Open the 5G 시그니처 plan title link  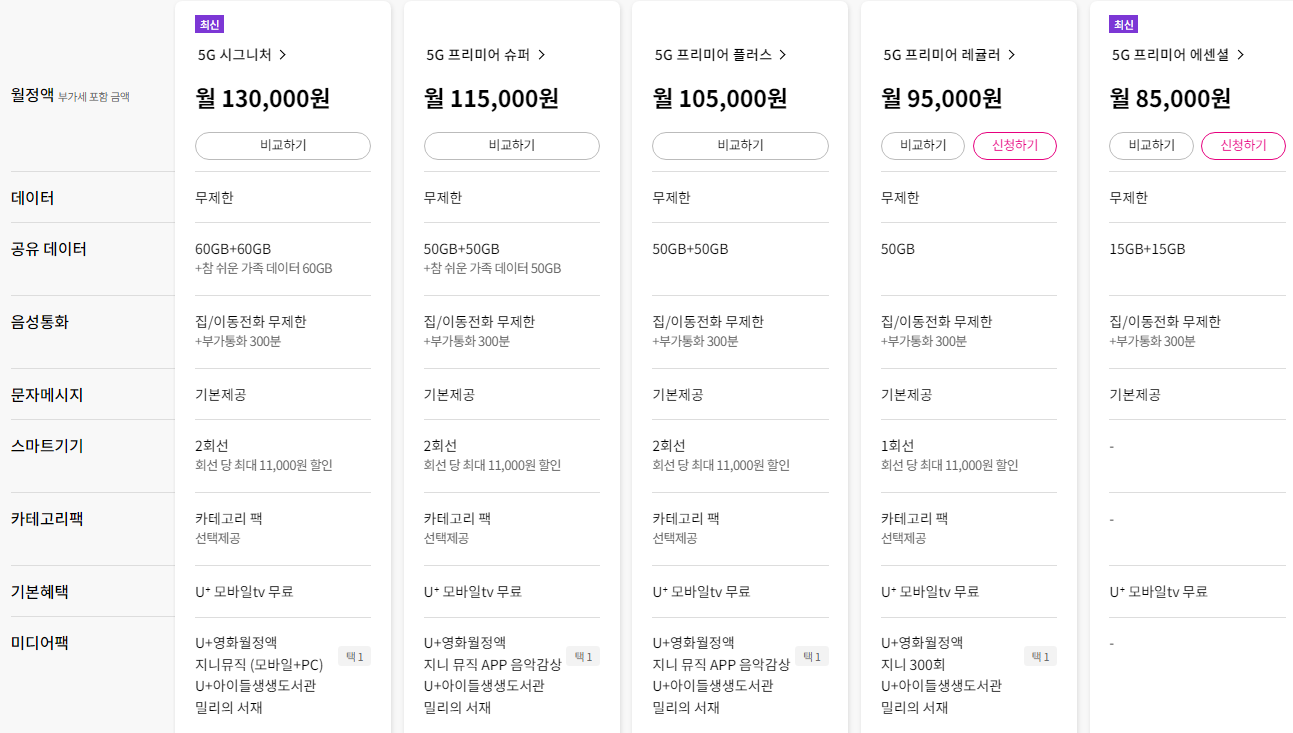tap(235, 55)
